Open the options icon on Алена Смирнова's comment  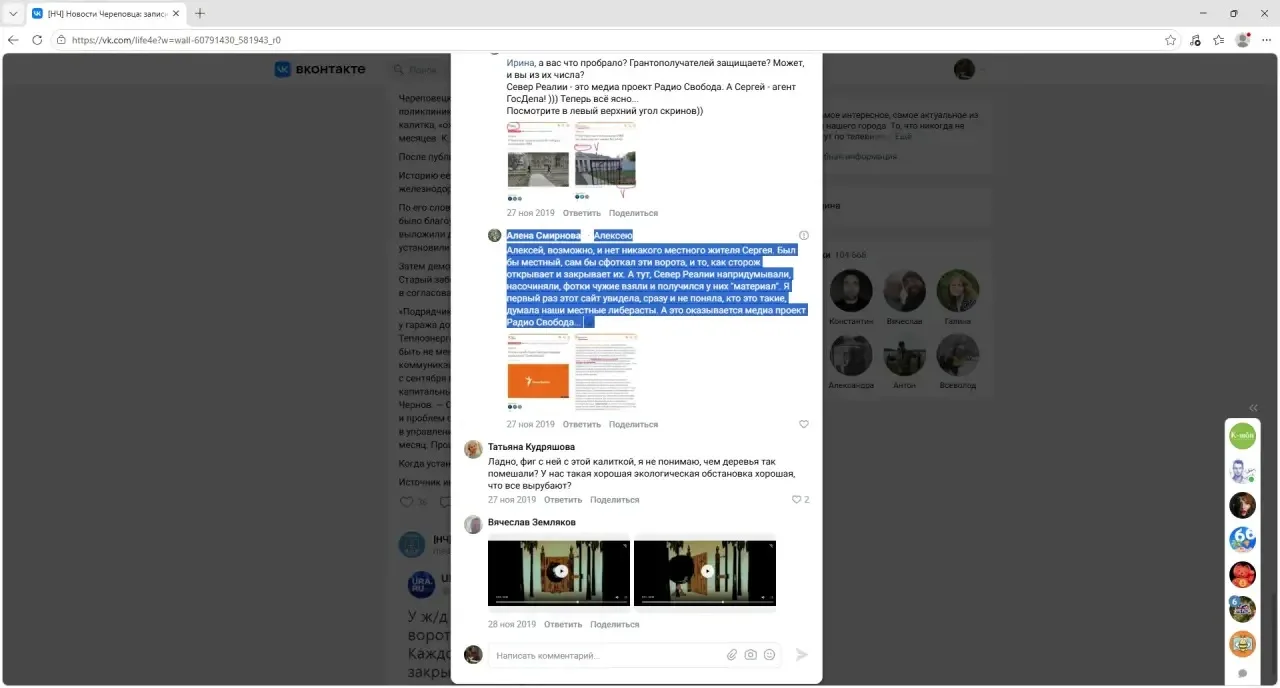804,235
